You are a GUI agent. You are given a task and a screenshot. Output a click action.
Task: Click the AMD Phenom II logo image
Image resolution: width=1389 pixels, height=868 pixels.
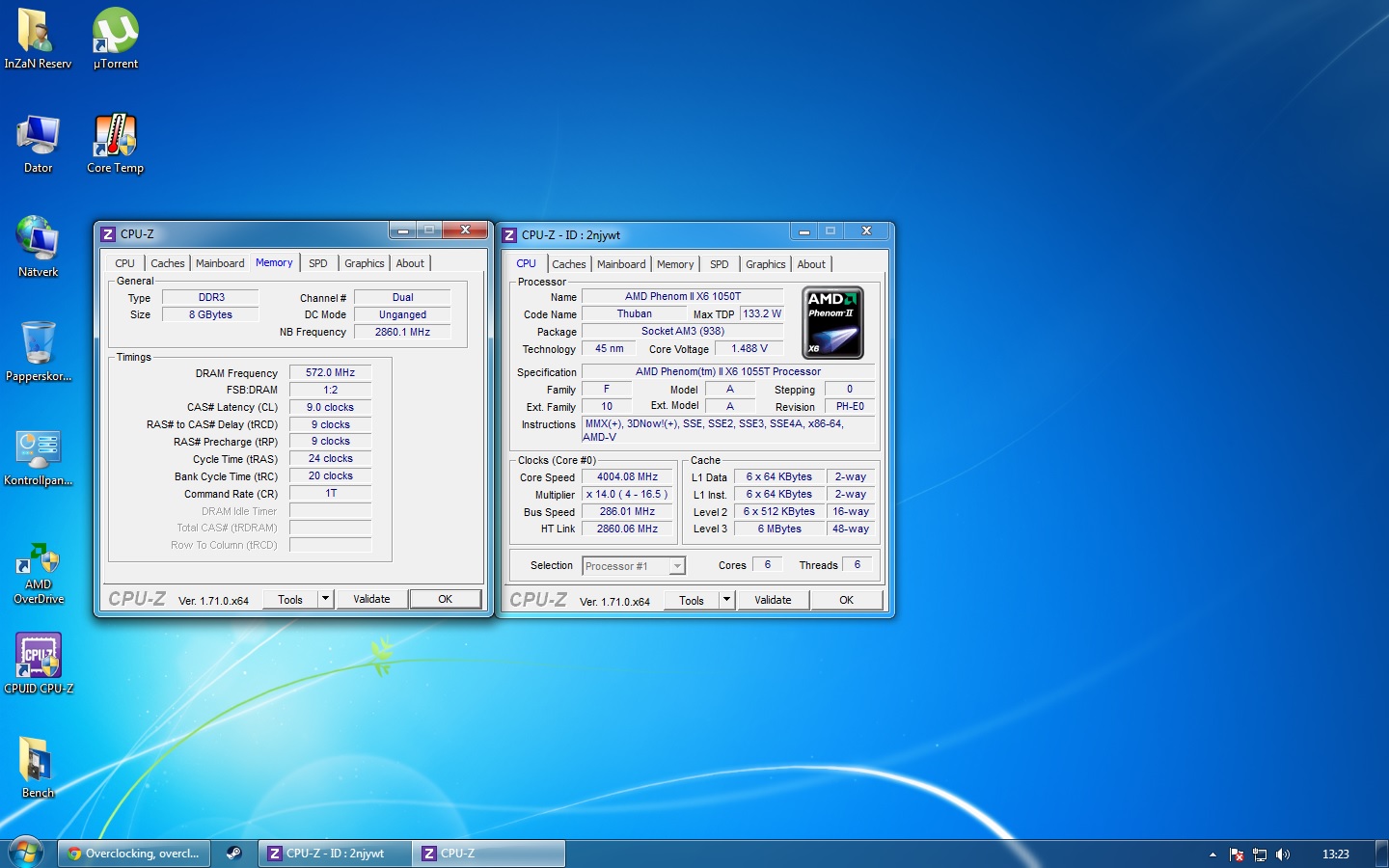832,323
